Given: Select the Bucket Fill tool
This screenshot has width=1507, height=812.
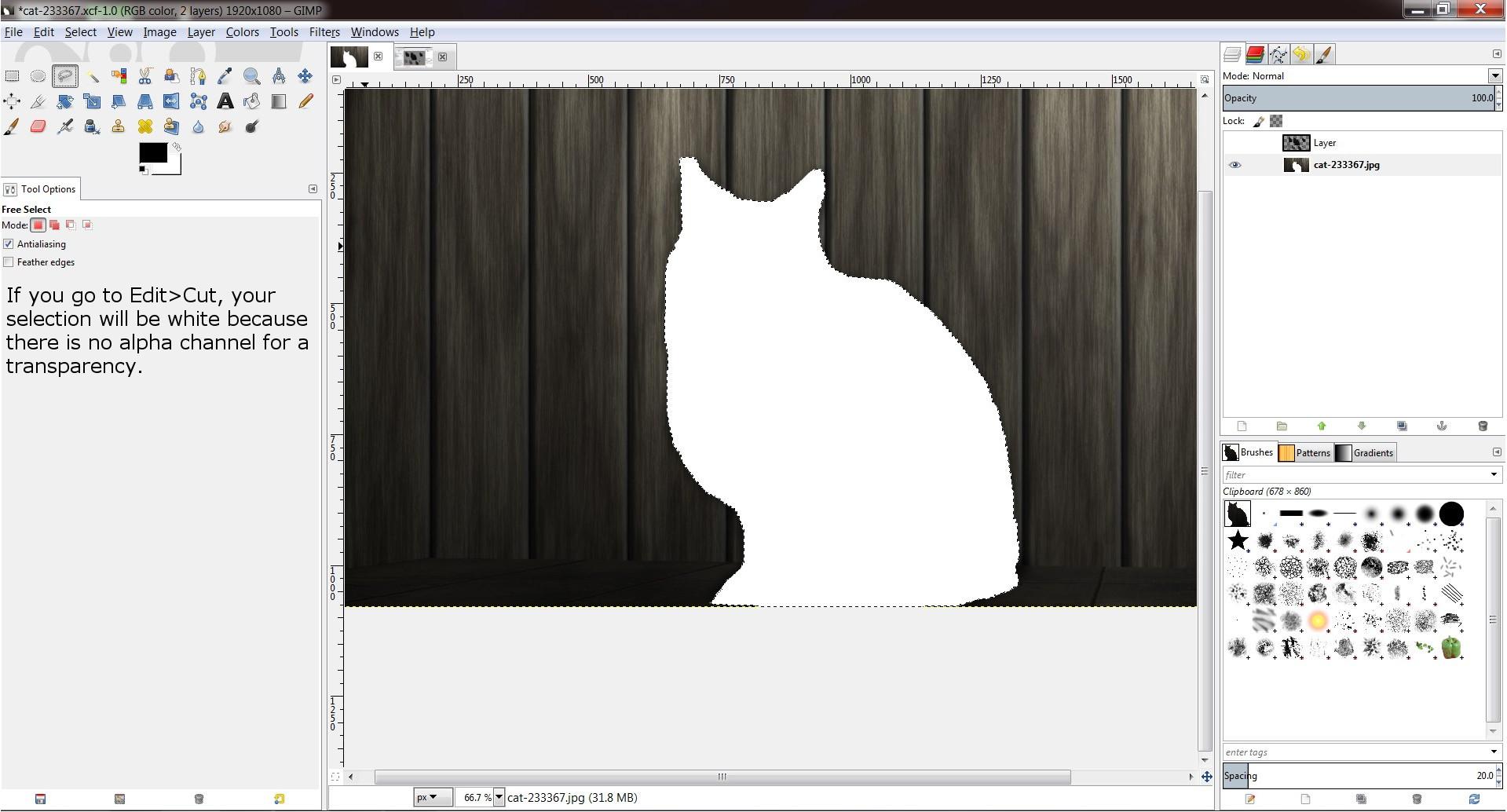Looking at the screenshot, I should [x=251, y=101].
